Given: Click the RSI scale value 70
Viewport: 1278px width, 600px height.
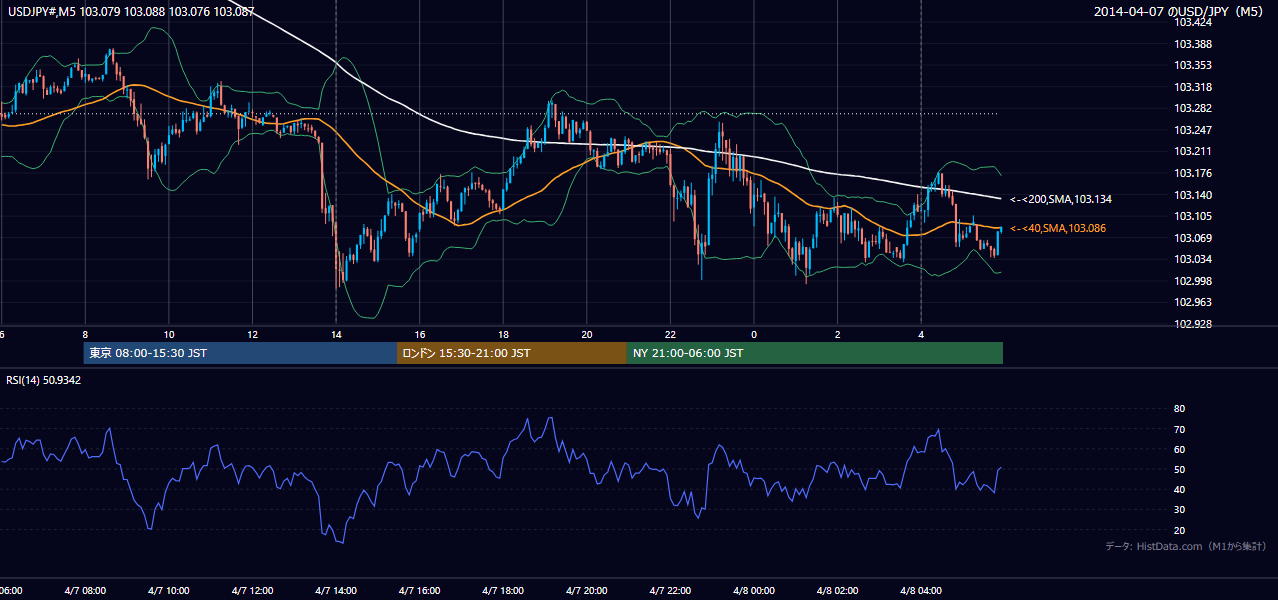Looking at the screenshot, I should coord(1179,429).
